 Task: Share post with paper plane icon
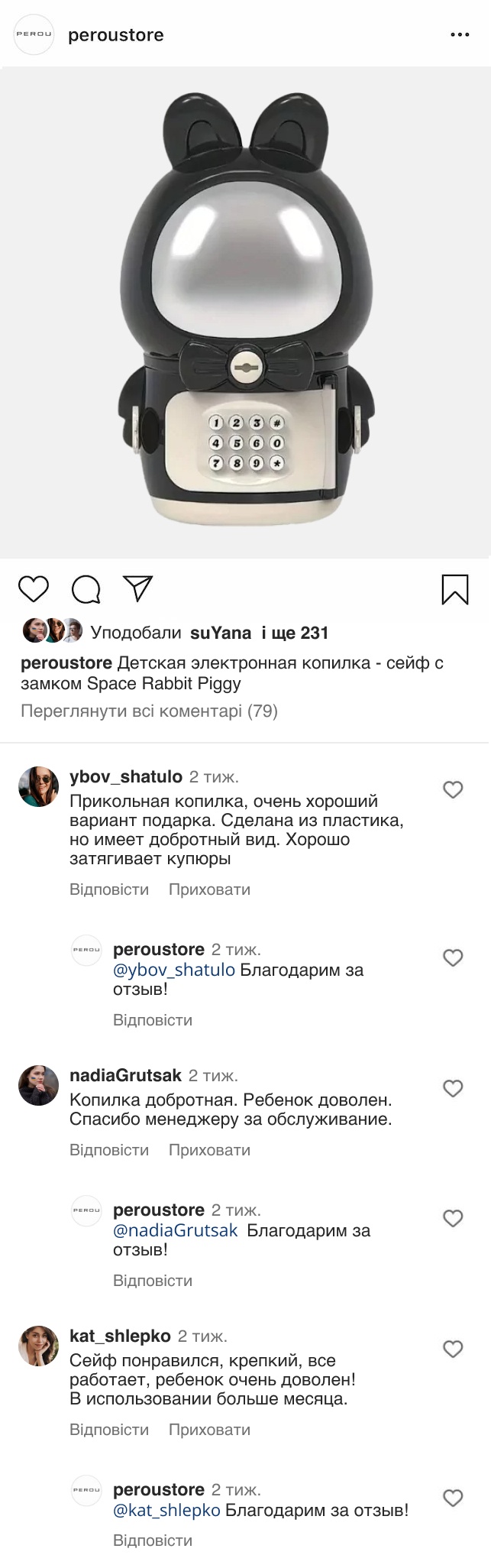138,588
